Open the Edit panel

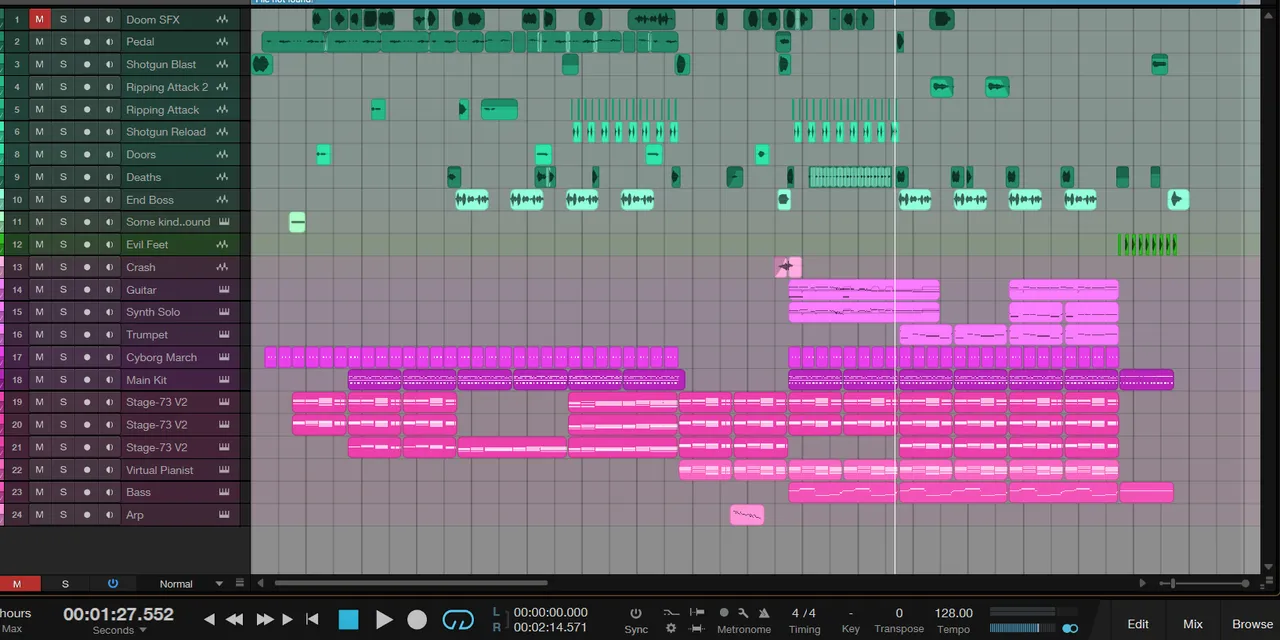(1138, 624)
